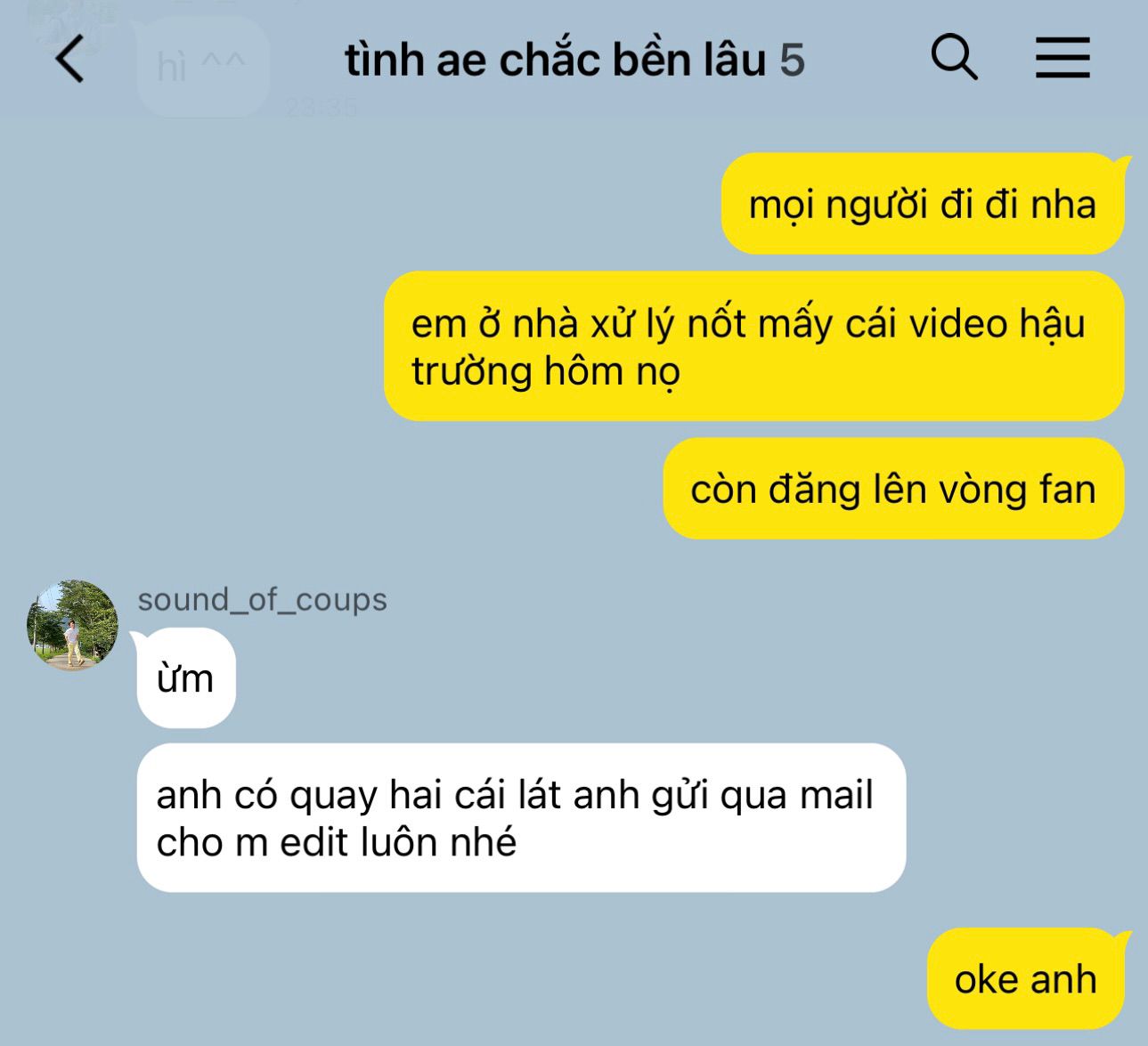
Task: Select the yellow oke anh message
Action: [x=1025, y=978]
